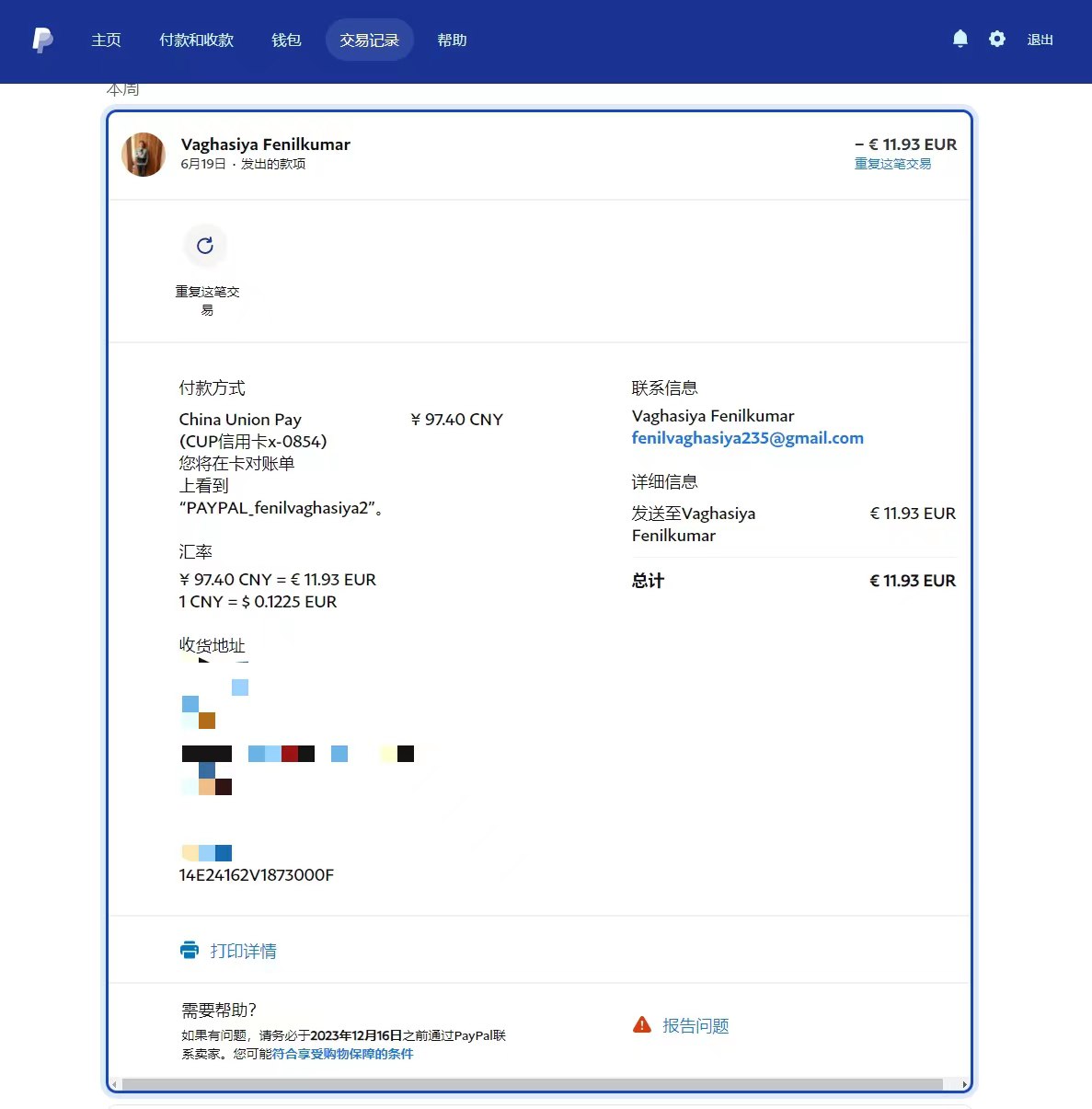
Task: Click the ¥ 97.40 CNY = € 11.93 EUR line
Action: pos(277,580)
